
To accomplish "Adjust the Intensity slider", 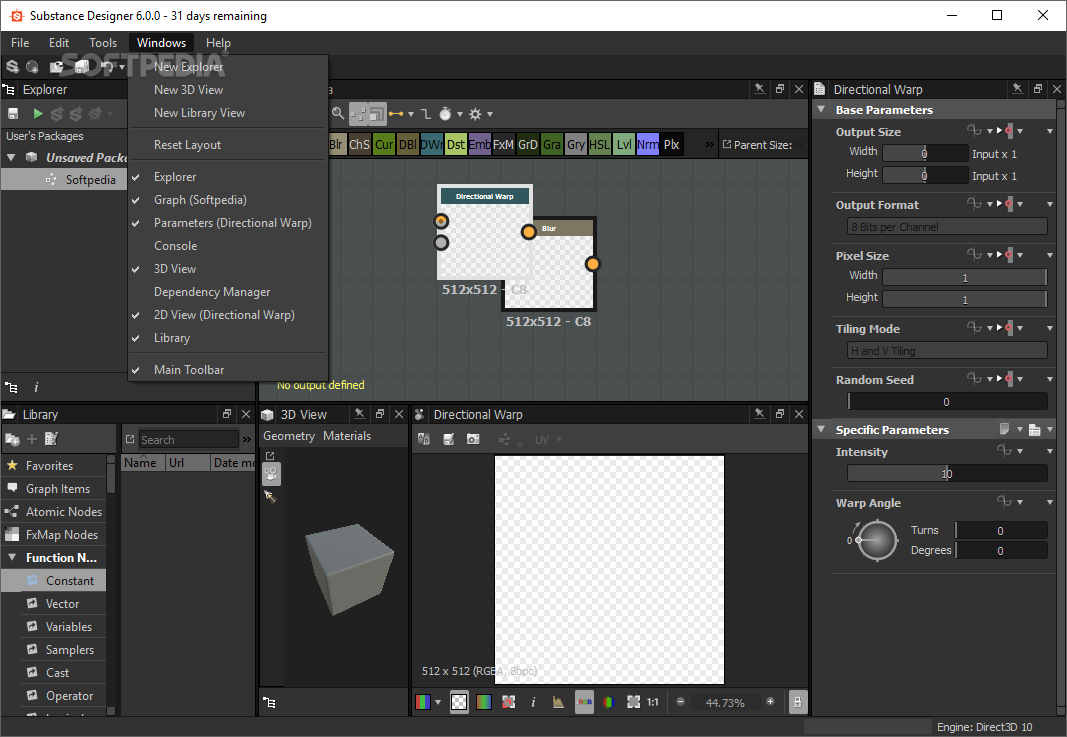I will coord(947,474).
